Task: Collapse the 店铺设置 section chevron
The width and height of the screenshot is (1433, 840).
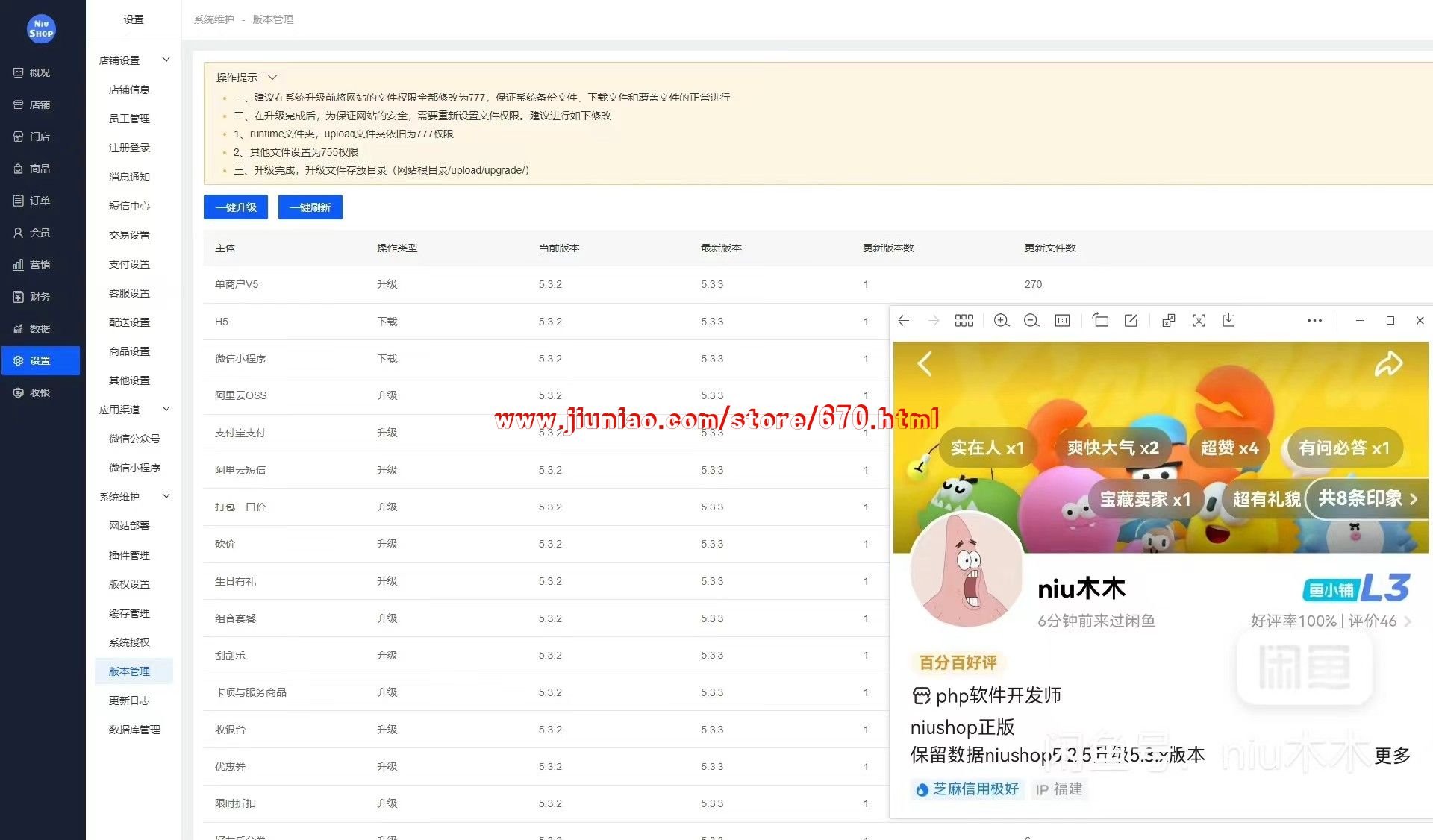Action: pyautogui.click(x=166, y=60)
